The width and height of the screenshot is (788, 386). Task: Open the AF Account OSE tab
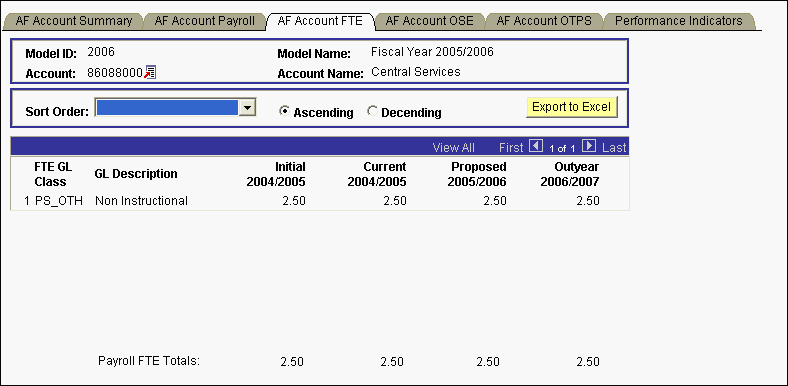tap(429, 21)
